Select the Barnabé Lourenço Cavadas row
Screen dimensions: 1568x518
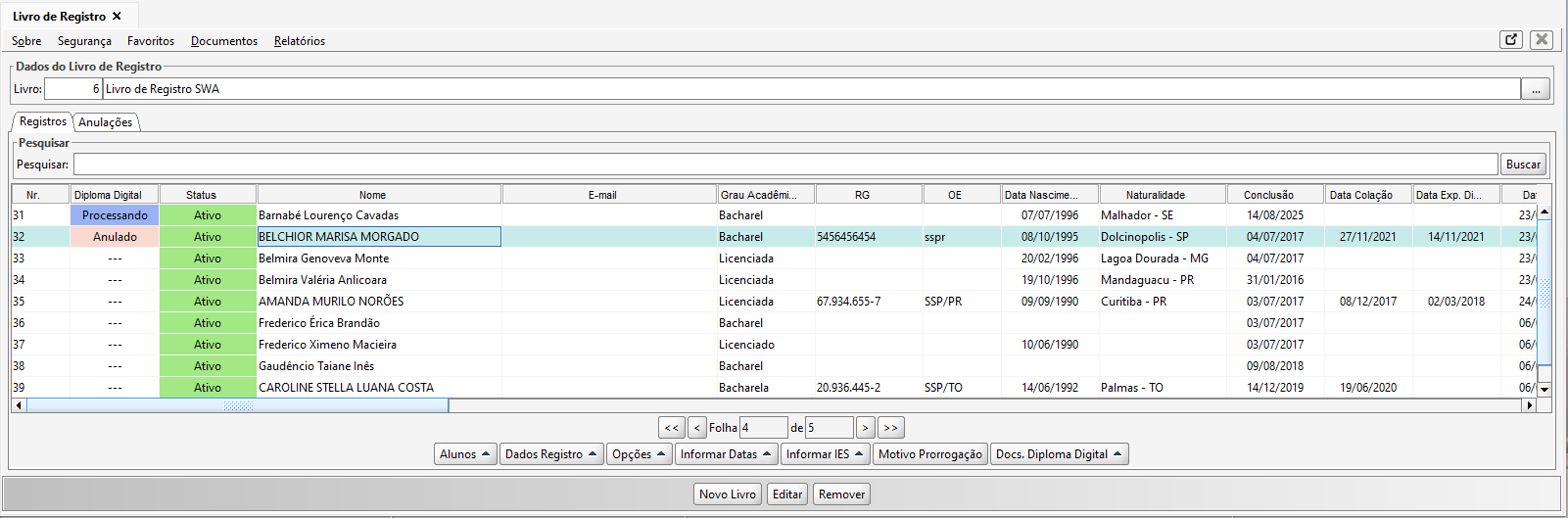tap(774, 215)
